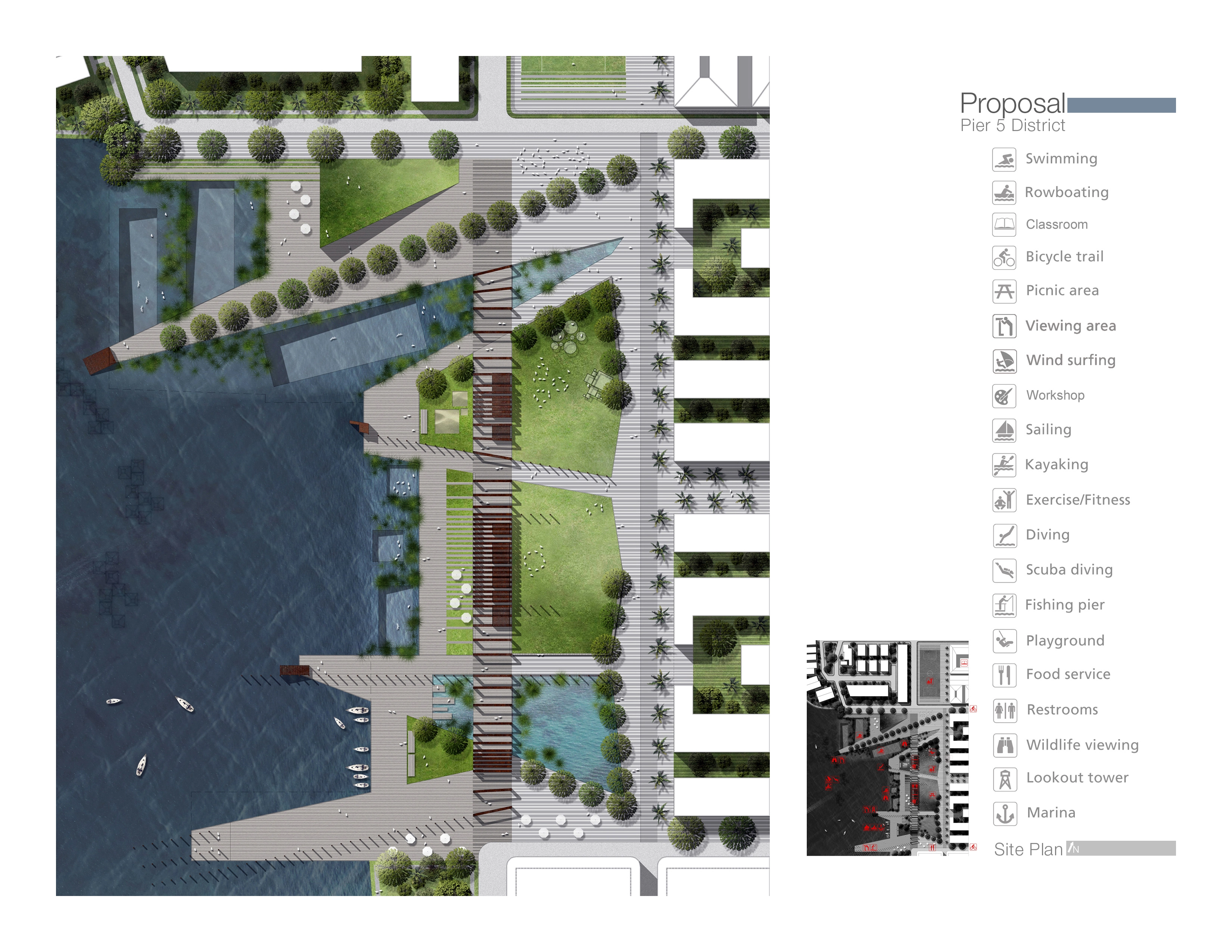Click the 'Sailing' legend label
Screen dimensions: 1232x952
(x=1048, y=430)
